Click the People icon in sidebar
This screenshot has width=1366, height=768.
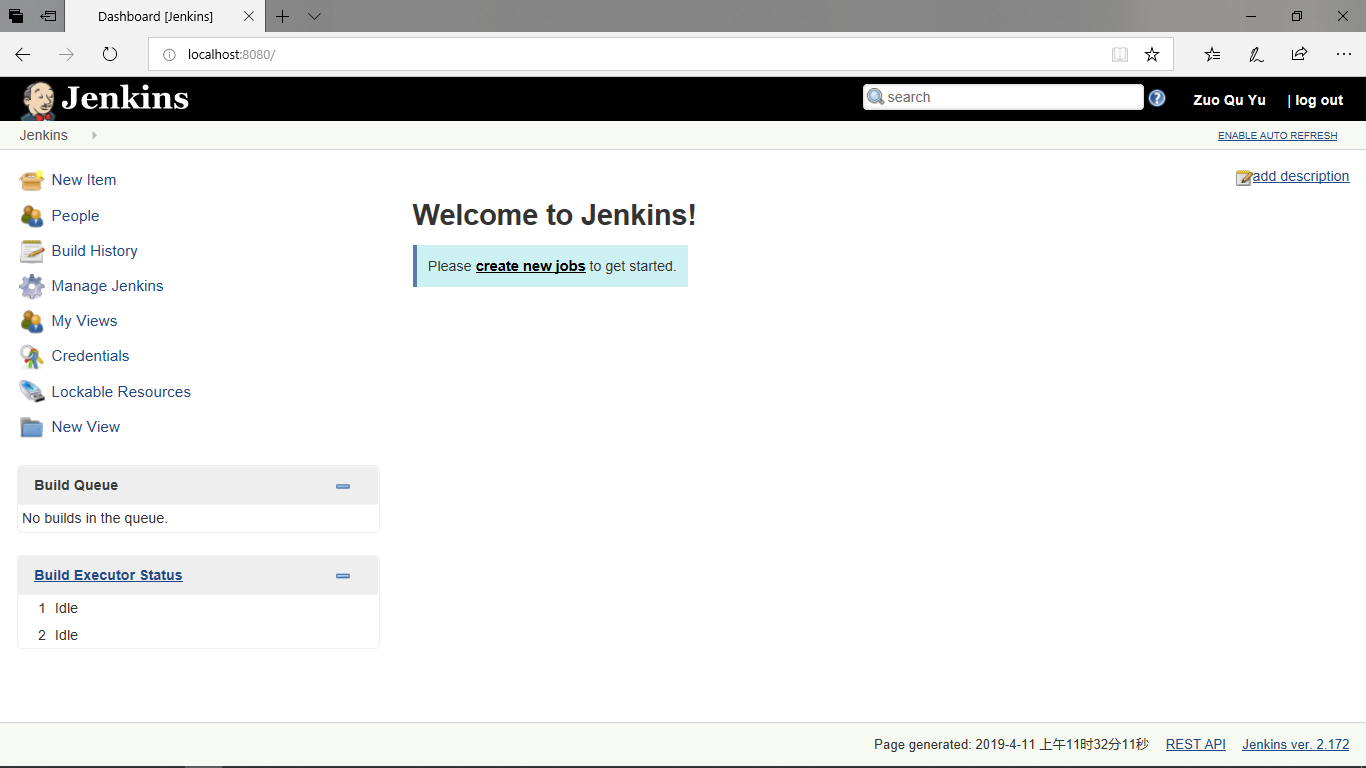(x=32, y=216)
